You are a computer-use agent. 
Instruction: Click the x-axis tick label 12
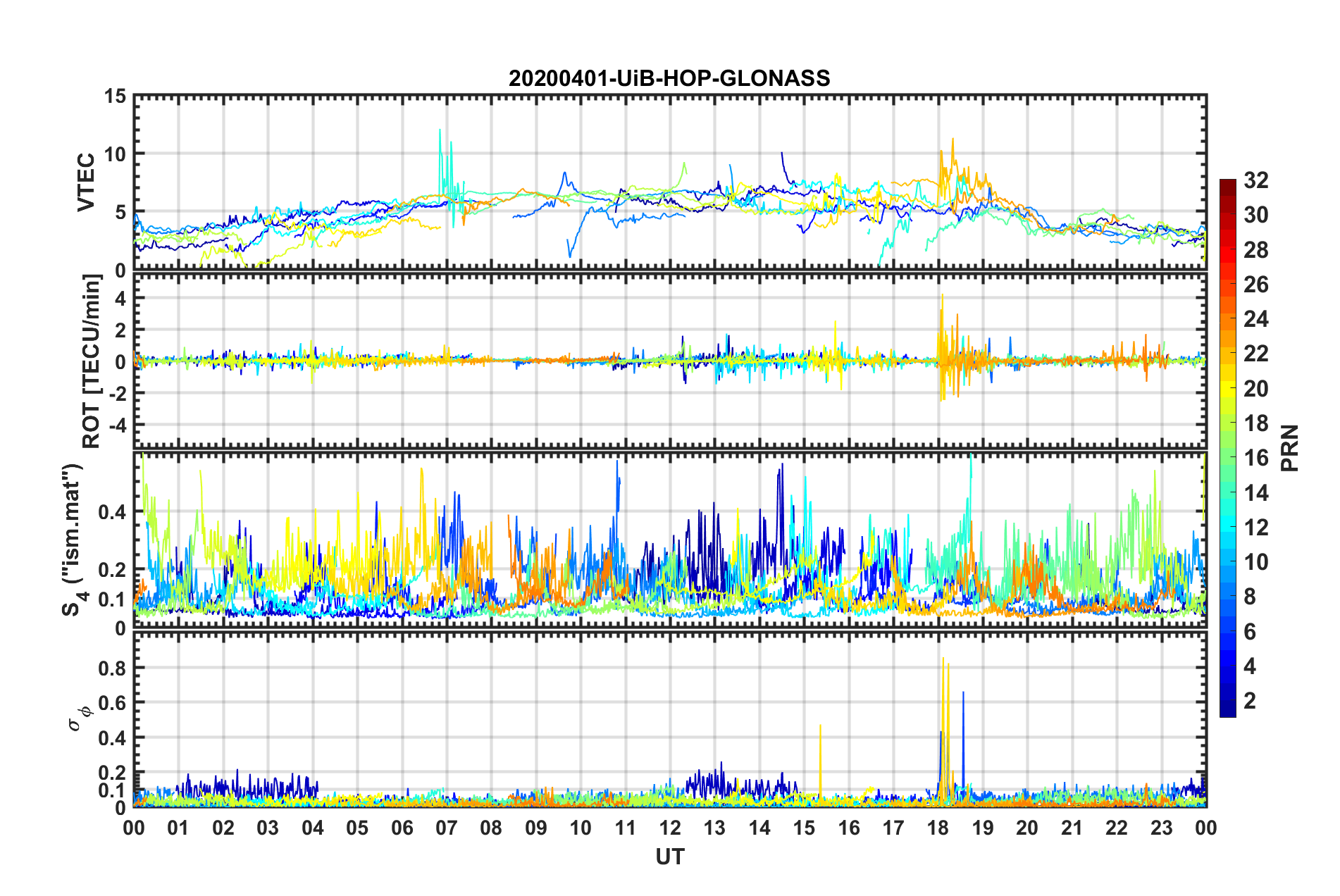(669, 828)
